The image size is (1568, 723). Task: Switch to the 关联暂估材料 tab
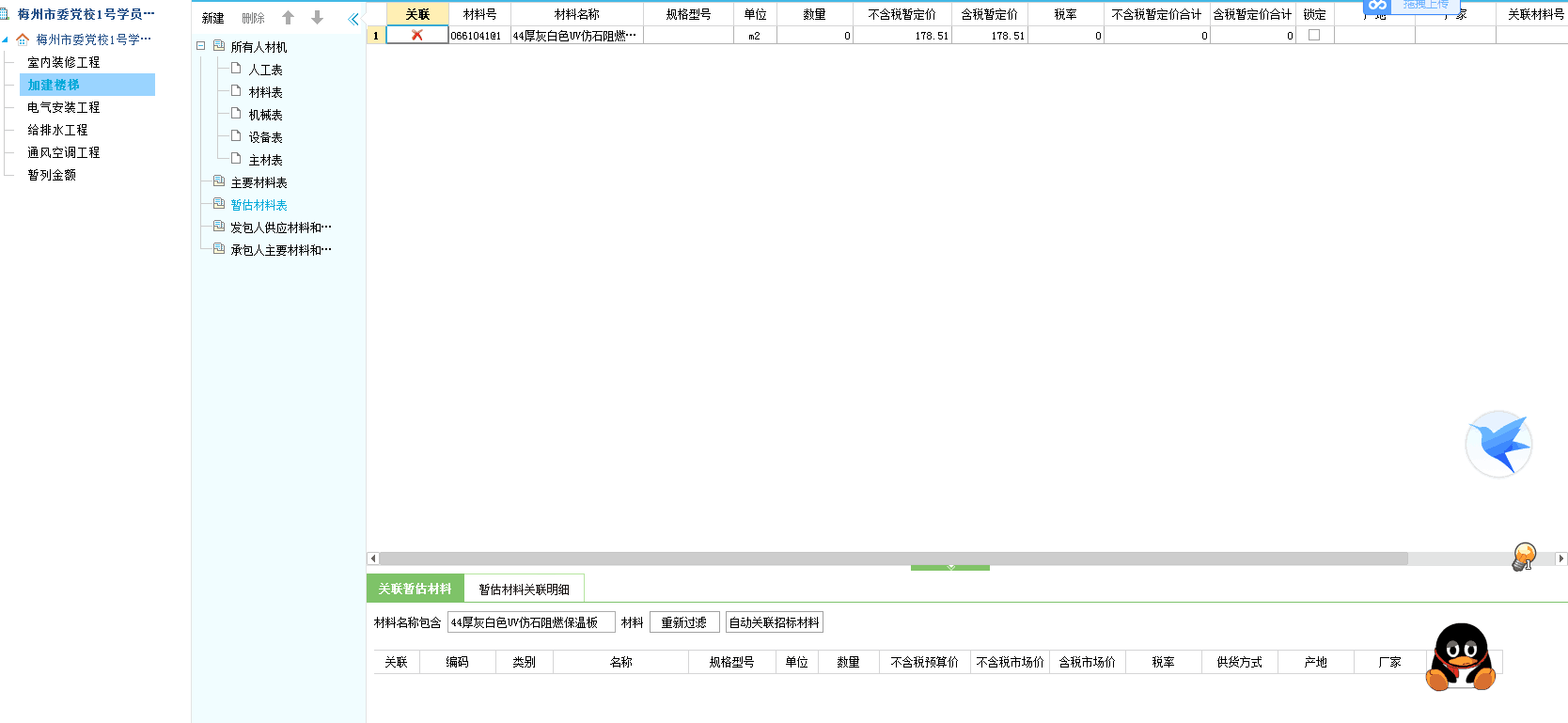pyautogui.click(x=415, y=589)
